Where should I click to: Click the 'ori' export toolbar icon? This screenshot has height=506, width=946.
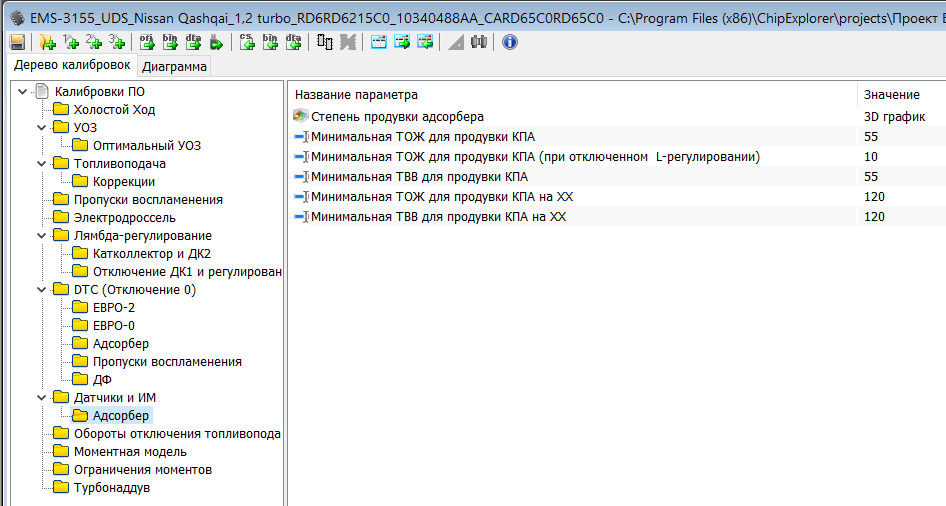[147, 42]
